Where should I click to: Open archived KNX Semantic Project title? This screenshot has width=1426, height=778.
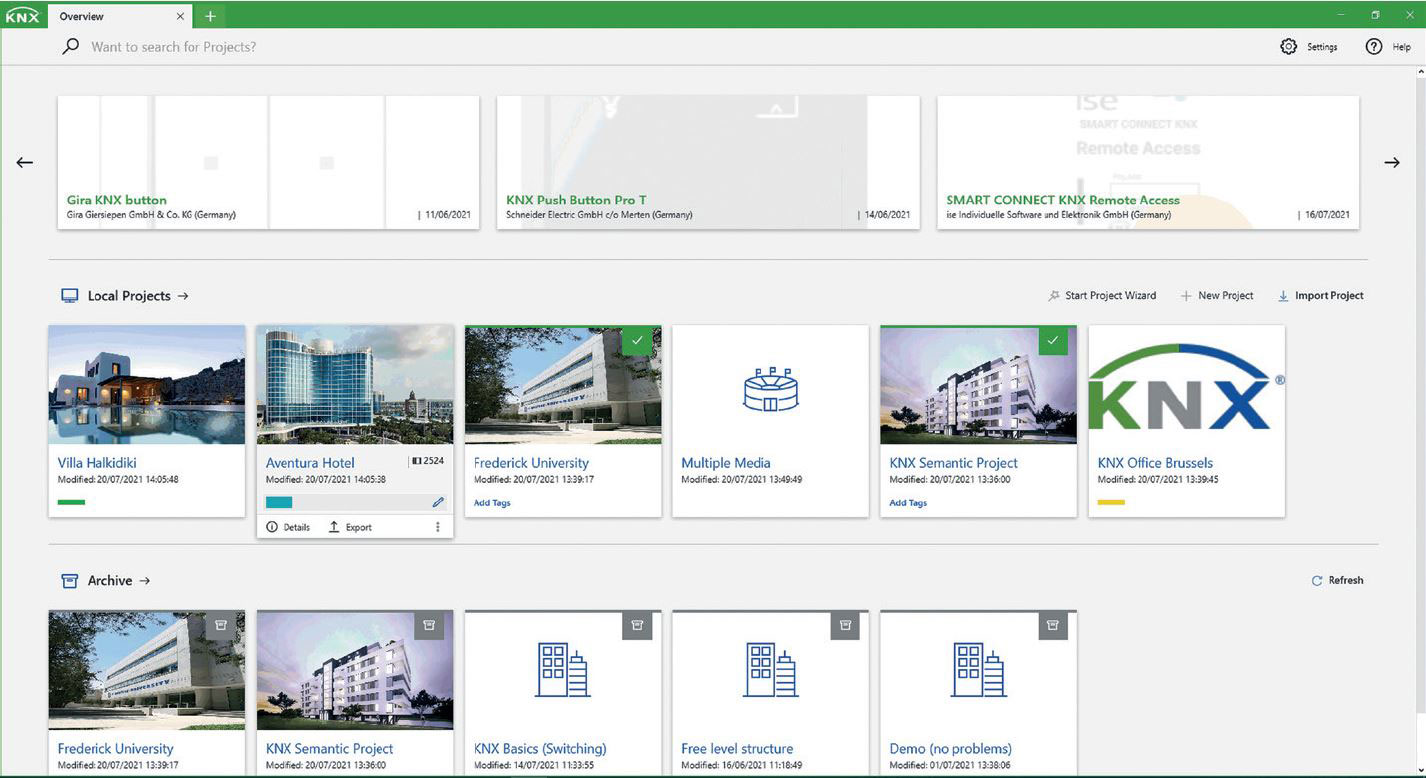click(330, 749)
